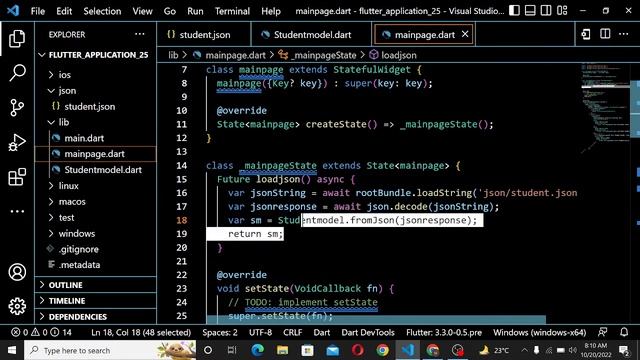Image resolution: width=640 pixels, height=360 pixels.
Task: Expand the windows folder
Action: click(96, 233)
